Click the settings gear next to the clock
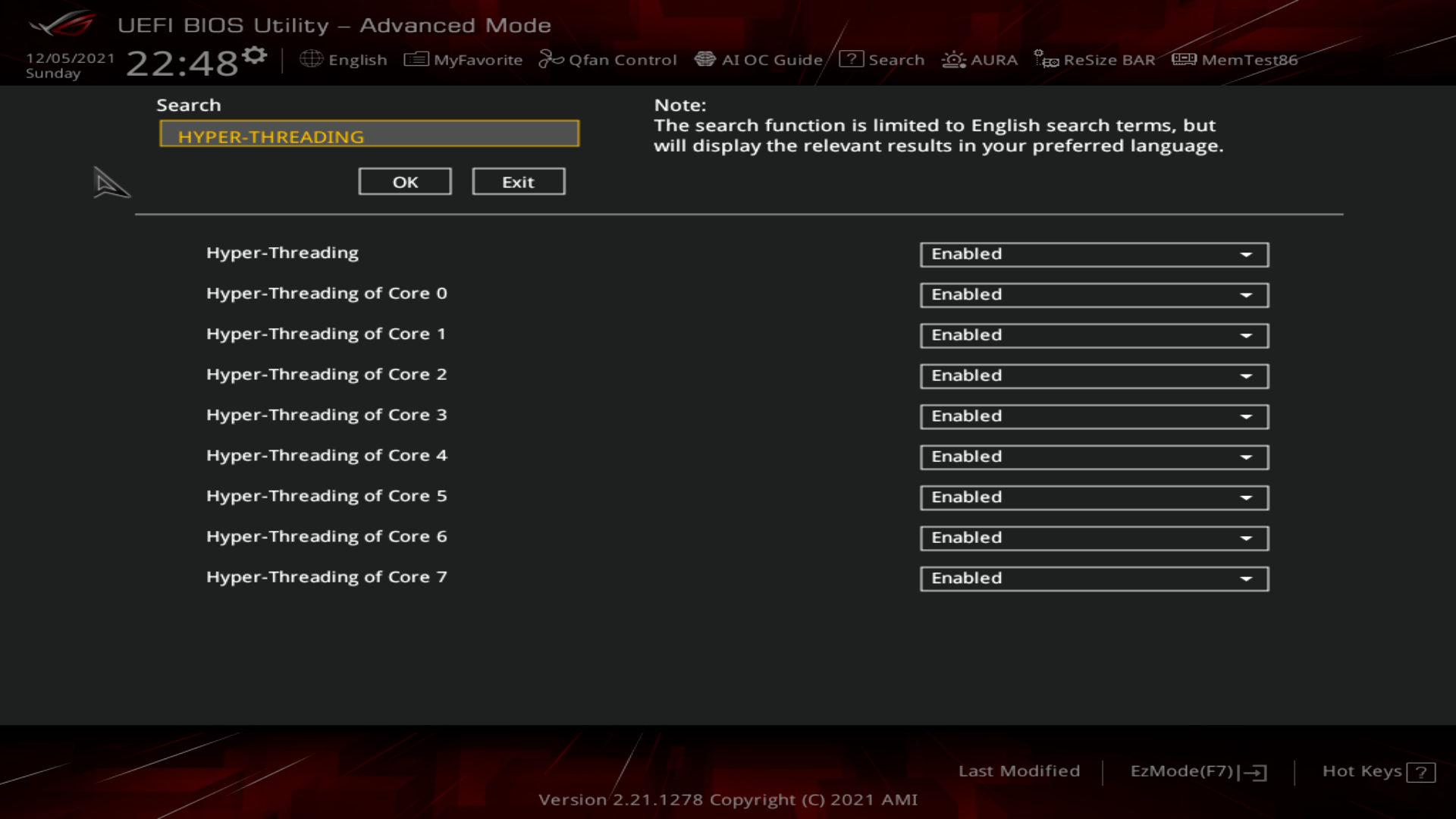 click(x=255, y=55)
